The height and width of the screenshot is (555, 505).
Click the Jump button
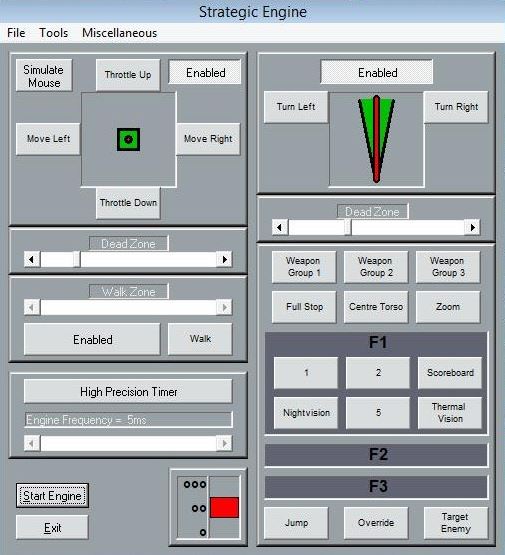[x=296, y=523]
